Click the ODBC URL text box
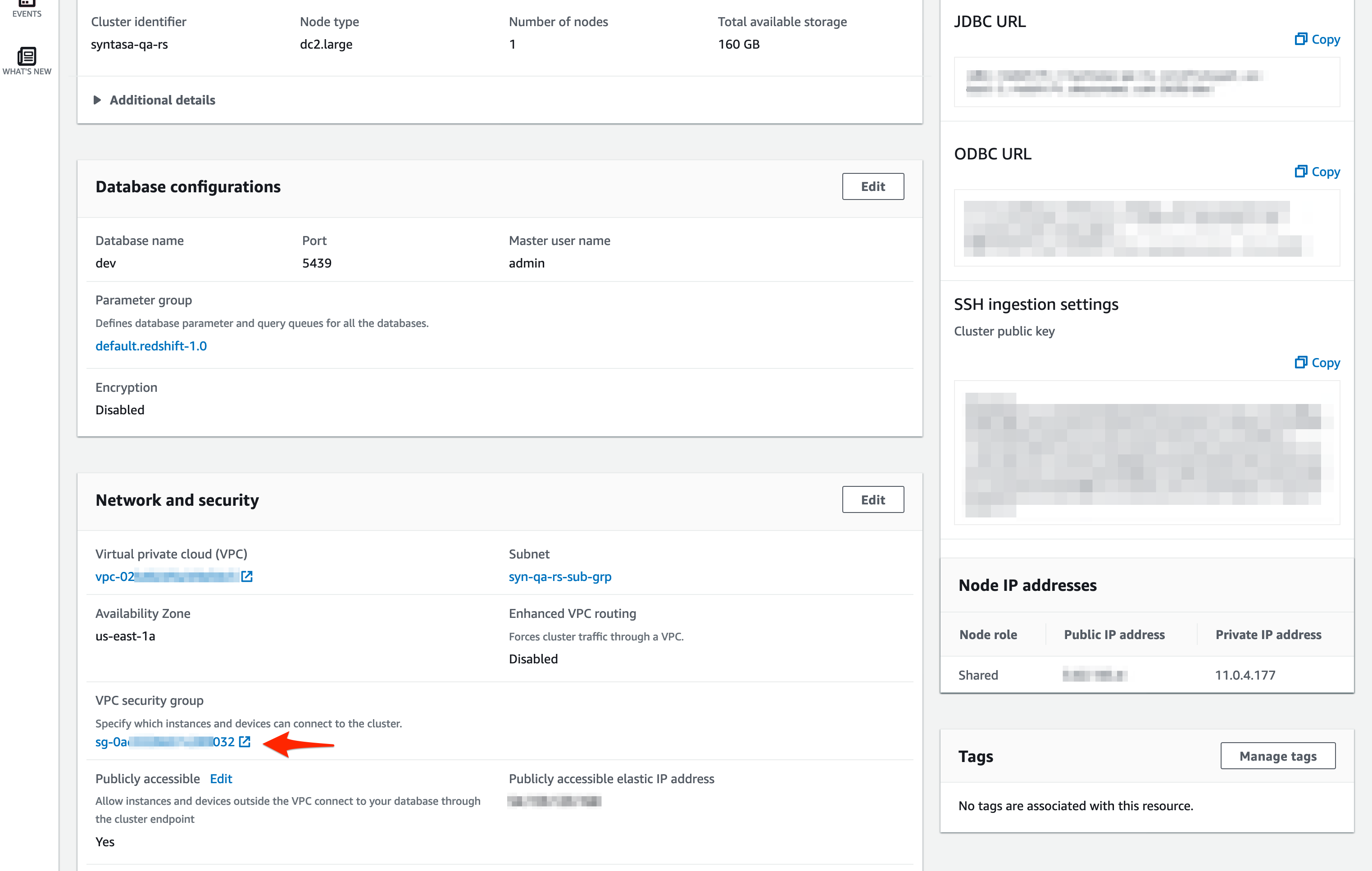Screen dimensions: 1372x871 tap(1146, 228)
